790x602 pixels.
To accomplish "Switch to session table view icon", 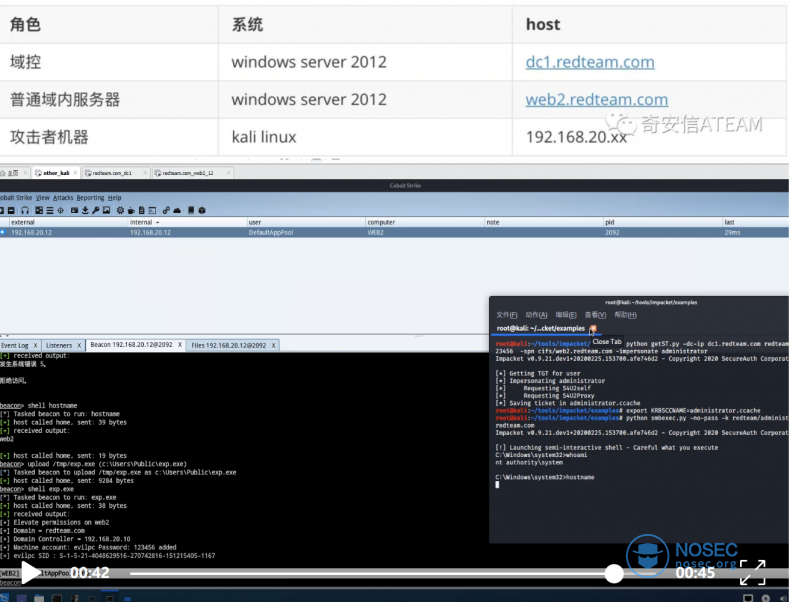I will coord(50,210).
